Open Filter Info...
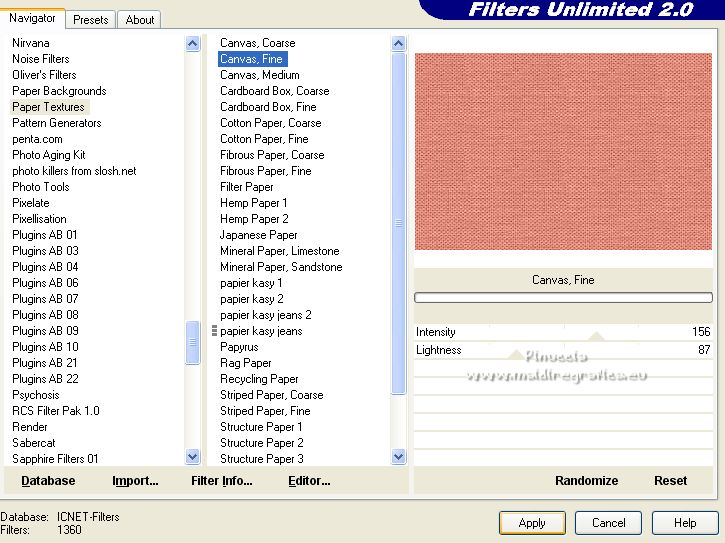This screenshot has width=725, height=543. point(222,481)
